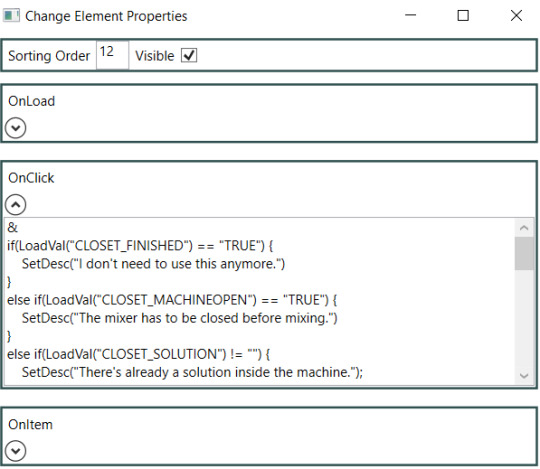The height and width of the screenshot is (469, 540).
Task: Click the OnClick code scrollbar thumb
Action: tap(524, 253)
